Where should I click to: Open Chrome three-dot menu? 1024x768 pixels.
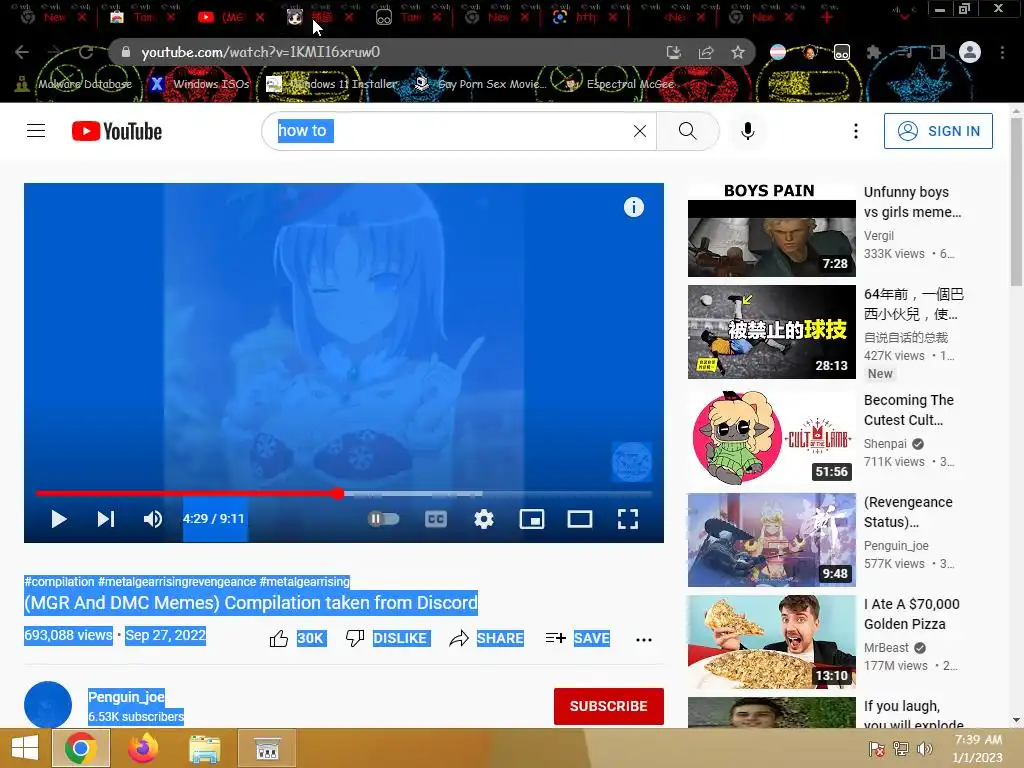[1002, 52]
